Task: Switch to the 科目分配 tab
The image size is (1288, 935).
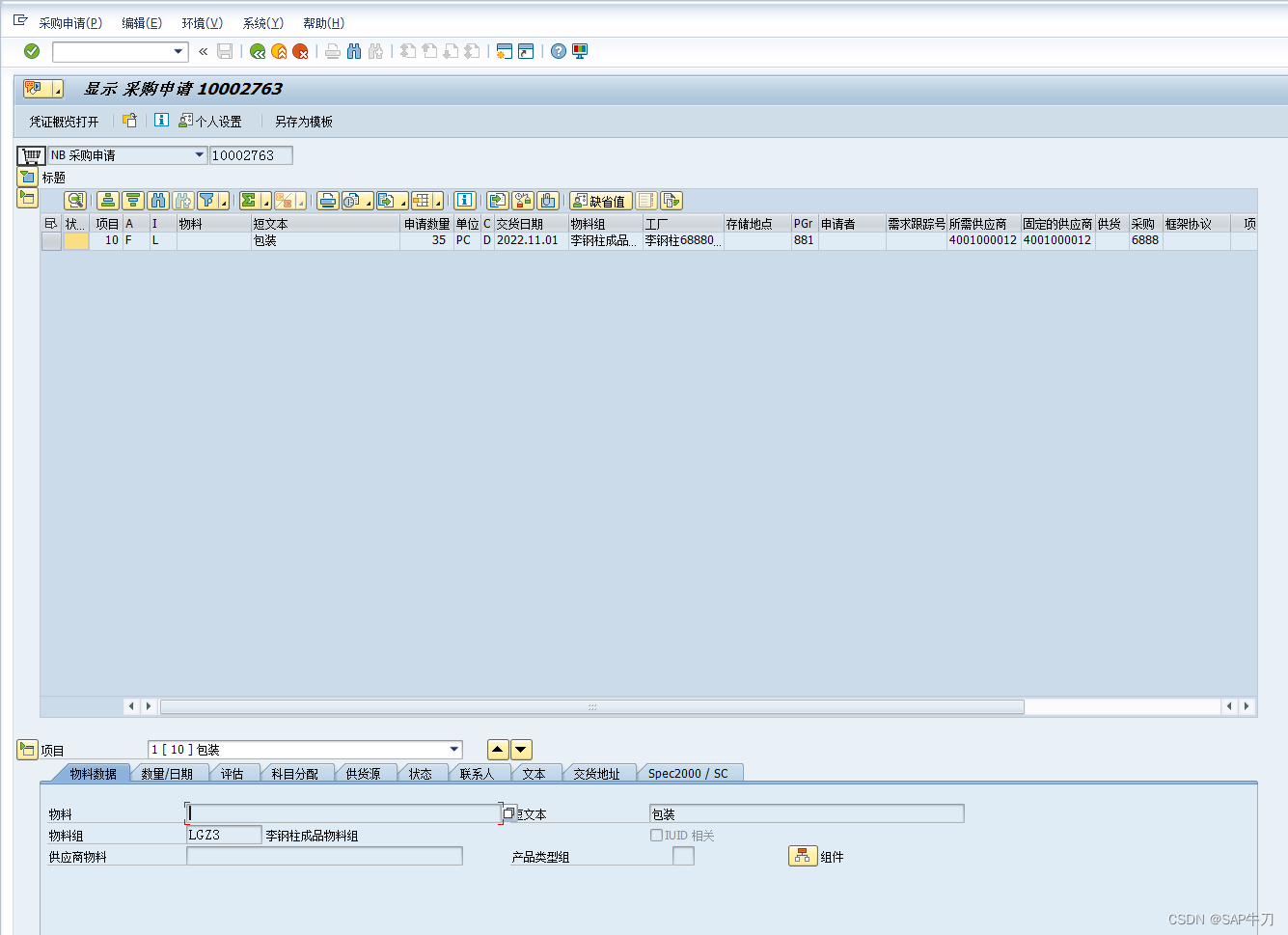Action: click(294, 774)
